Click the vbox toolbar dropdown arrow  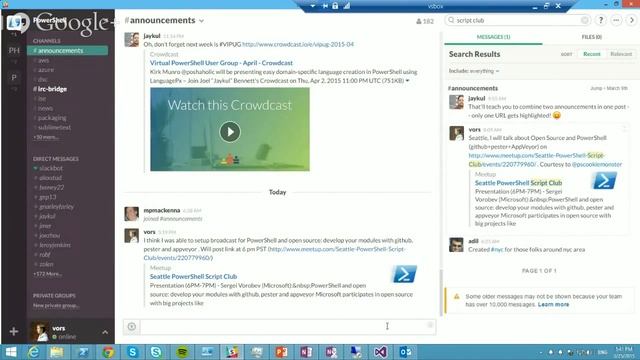click(x=312, y=6)
